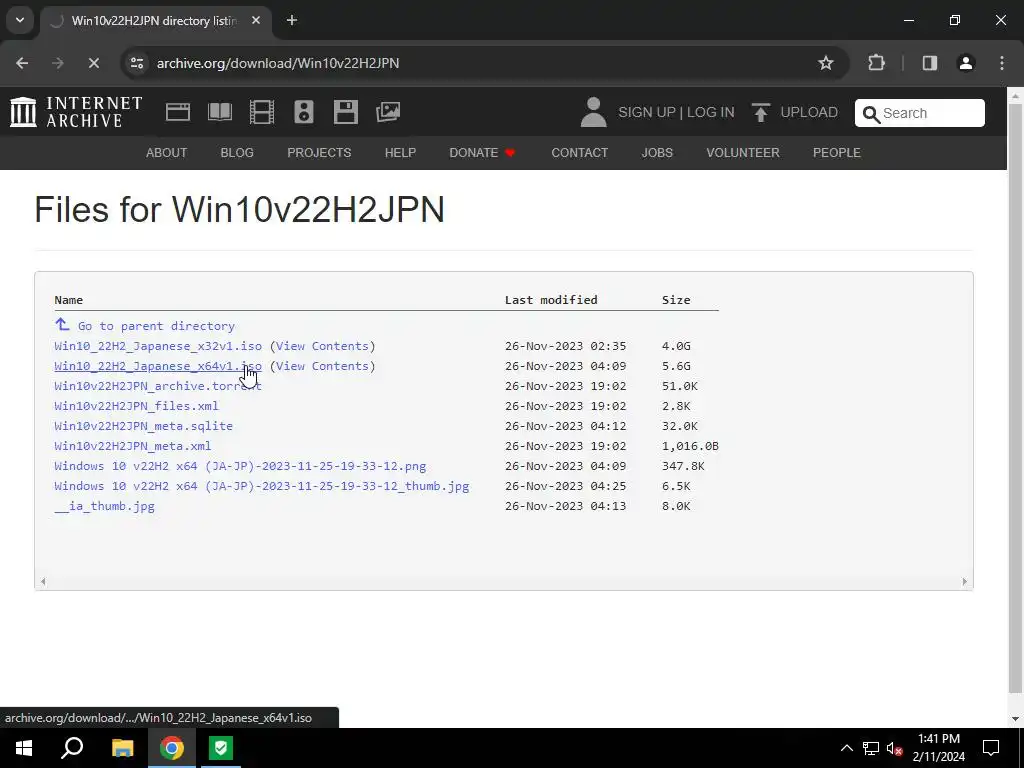Open the DONATE menu item
Image resolution: width=1024 pixels, height=768 pixels.
pos(483,153)
